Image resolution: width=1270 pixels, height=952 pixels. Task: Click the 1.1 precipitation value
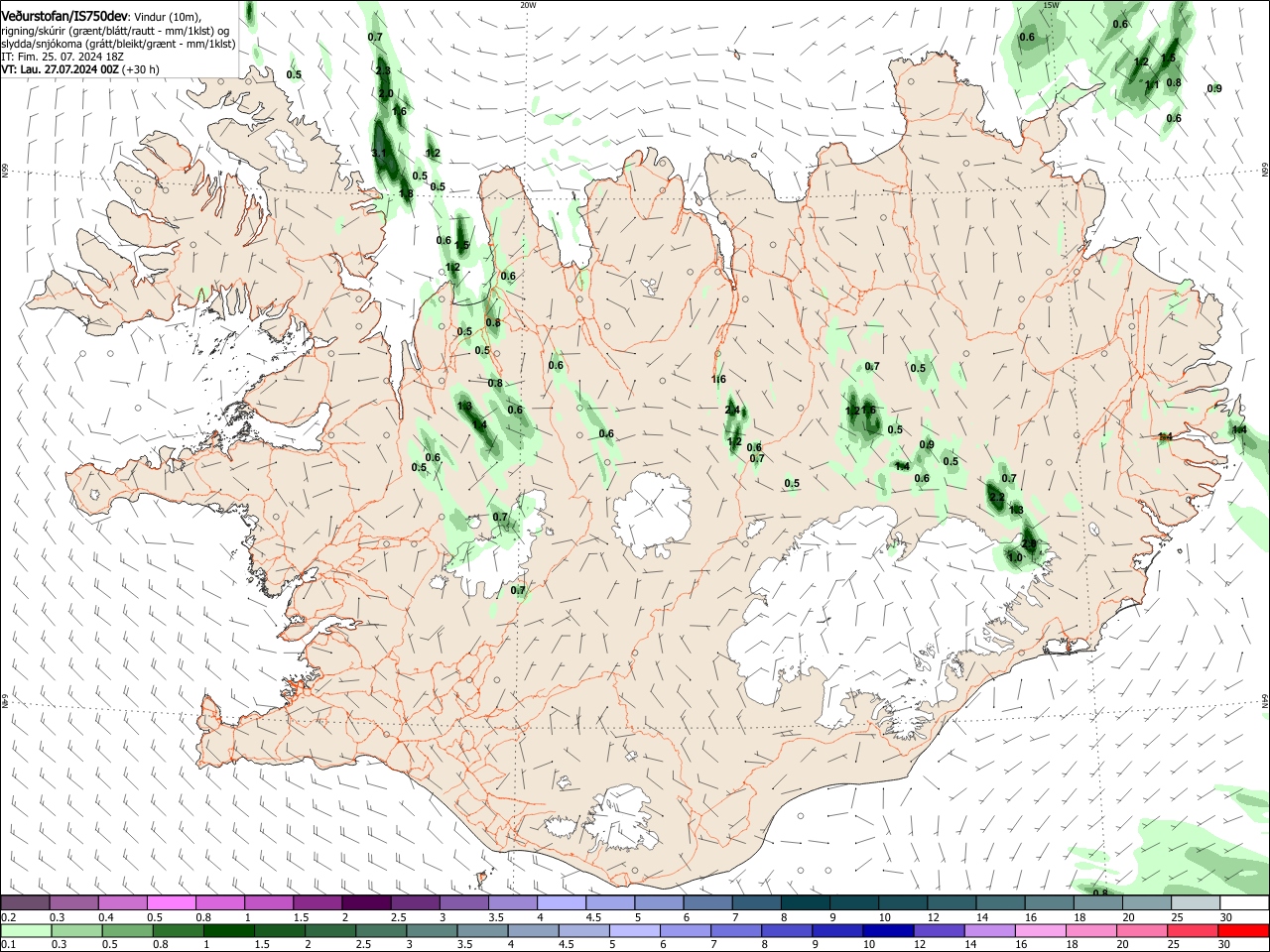pyautogui.click(x=1152, y=84)
